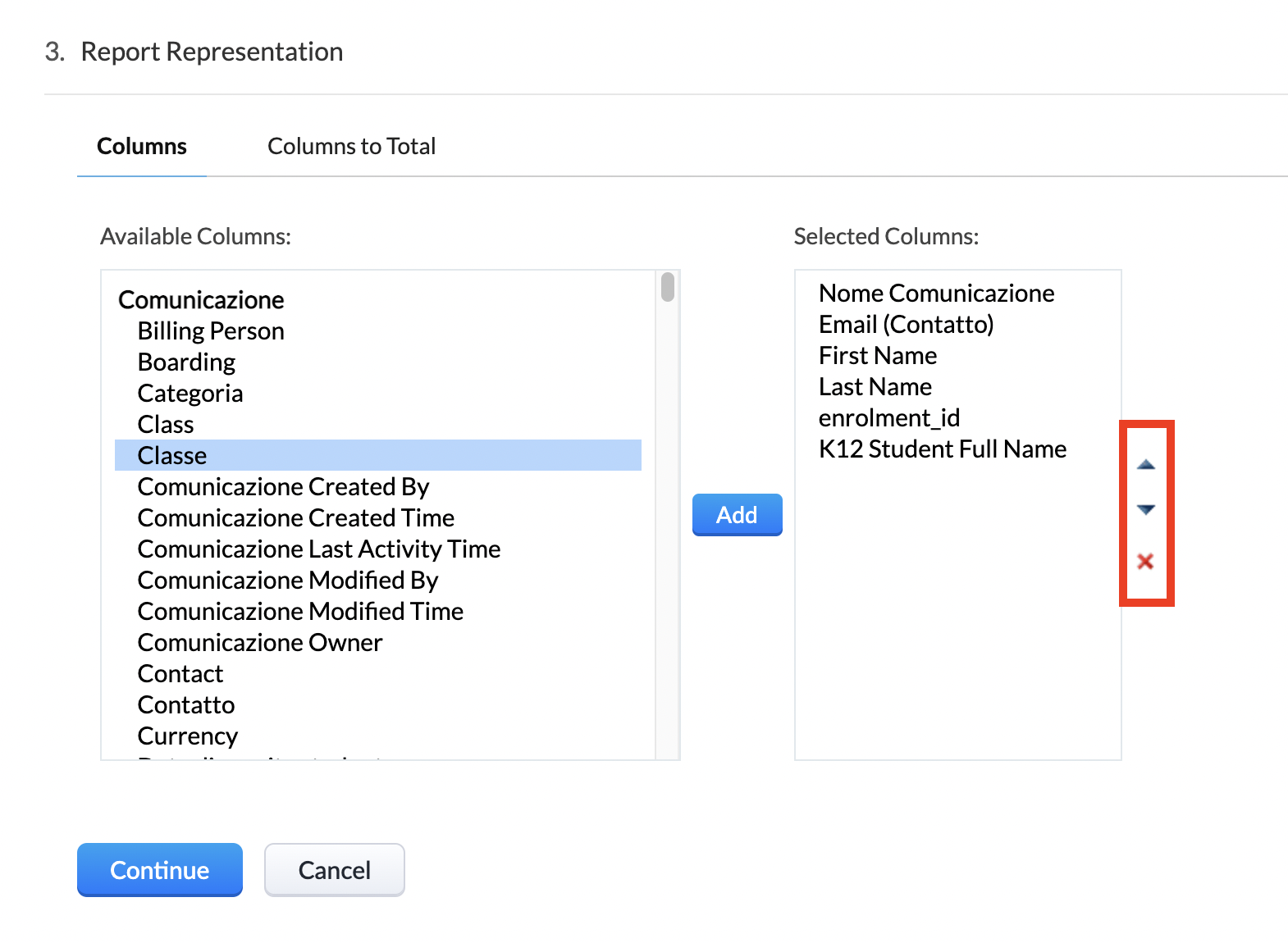The height and width of the screenshot is (943, 1288).
Task: Select Email (Contatto) in selected columns
Action: 906,325
